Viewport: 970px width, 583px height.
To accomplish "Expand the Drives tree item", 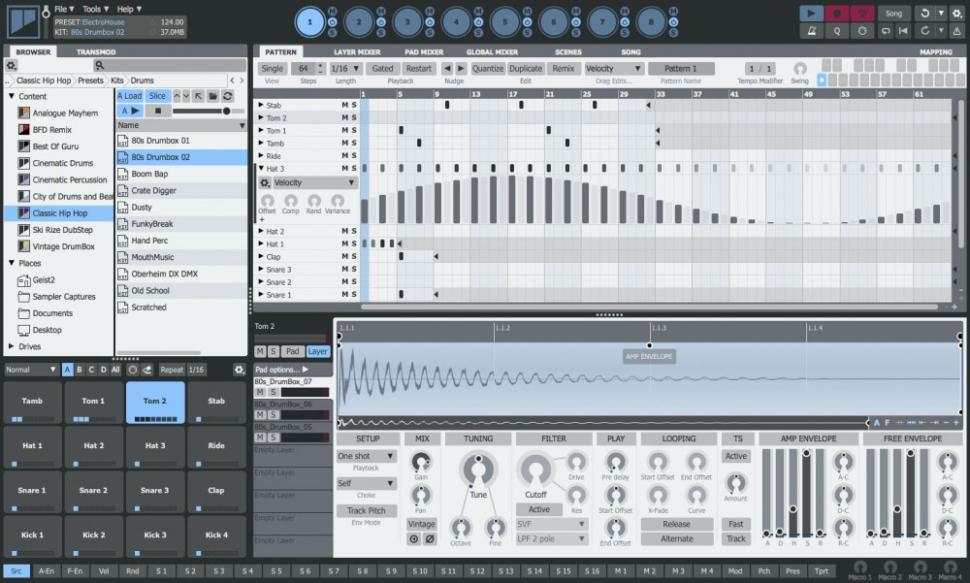I will click(12, 347).
